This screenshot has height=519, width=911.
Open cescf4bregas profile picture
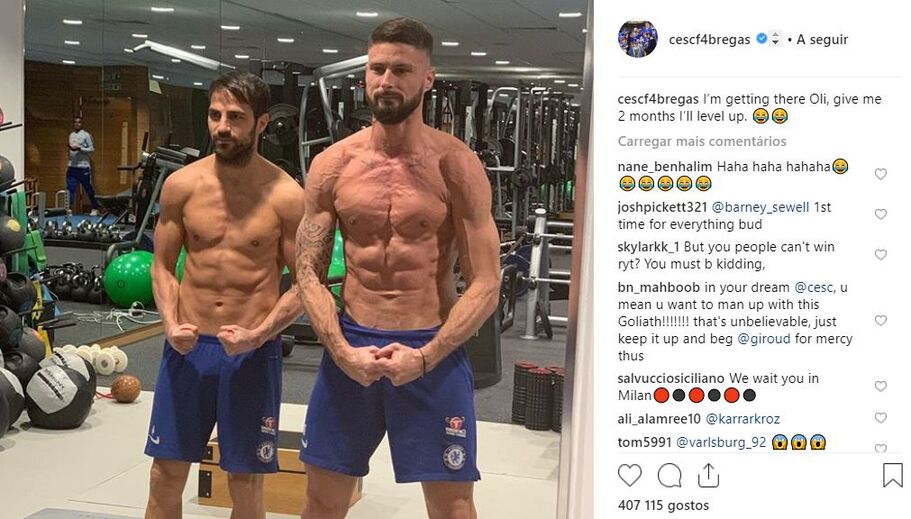[x=638, y=38]
